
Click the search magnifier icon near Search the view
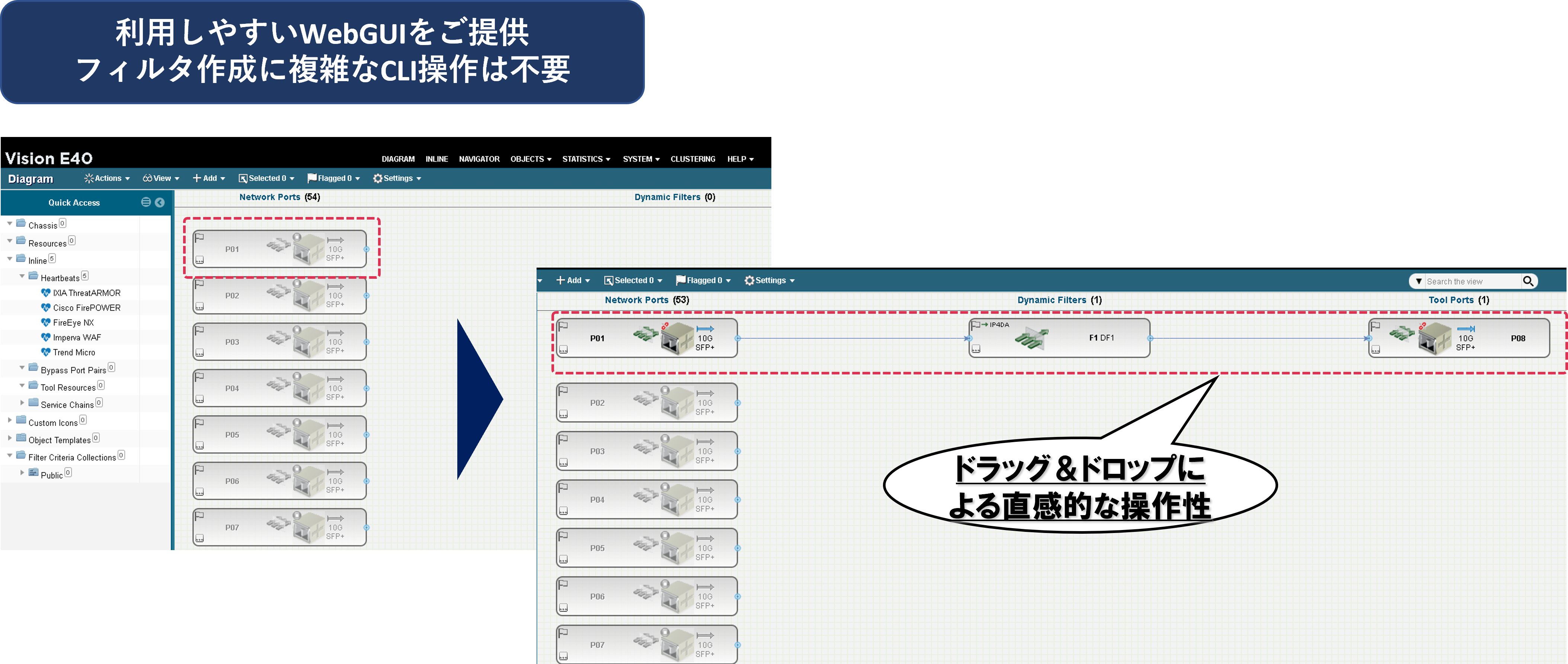tap(1530, 281)
